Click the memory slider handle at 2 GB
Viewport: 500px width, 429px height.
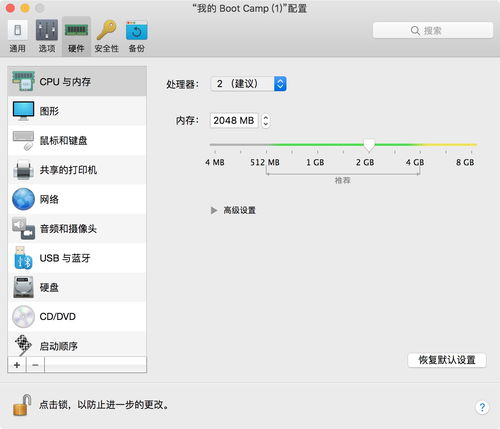tap(369, 145)
